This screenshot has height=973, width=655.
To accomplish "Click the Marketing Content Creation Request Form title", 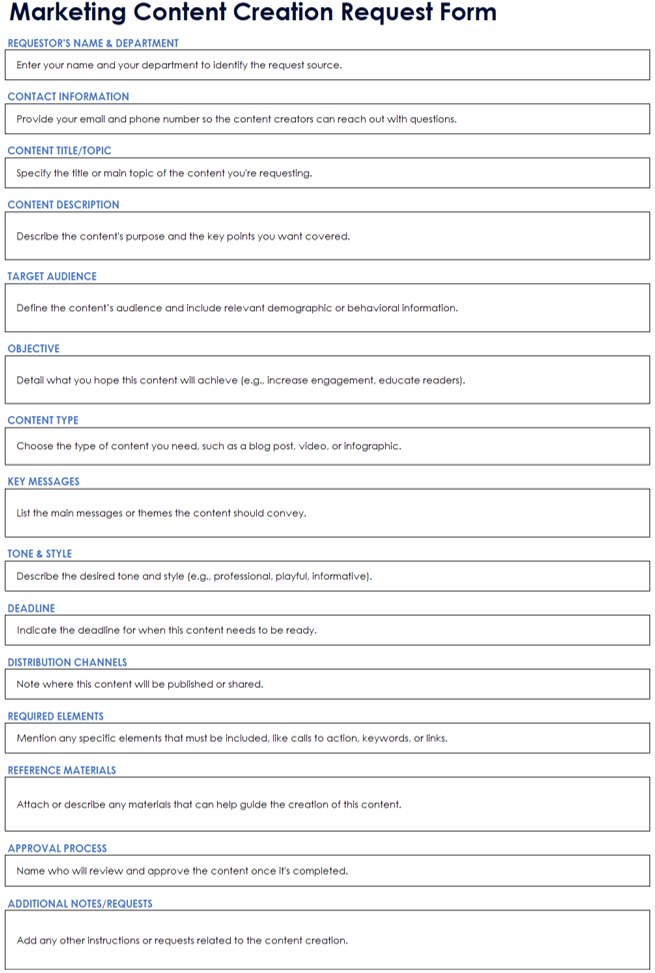I will coord(253,14).
